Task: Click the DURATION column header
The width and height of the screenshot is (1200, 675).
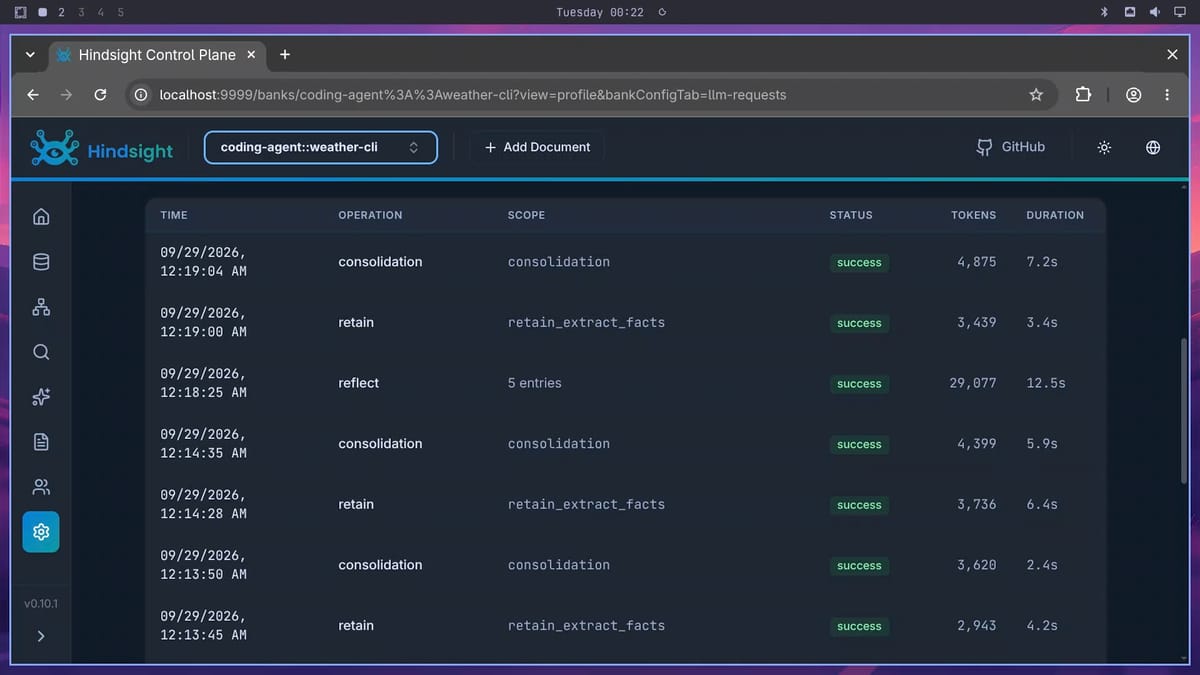Action: (1055, 215)
